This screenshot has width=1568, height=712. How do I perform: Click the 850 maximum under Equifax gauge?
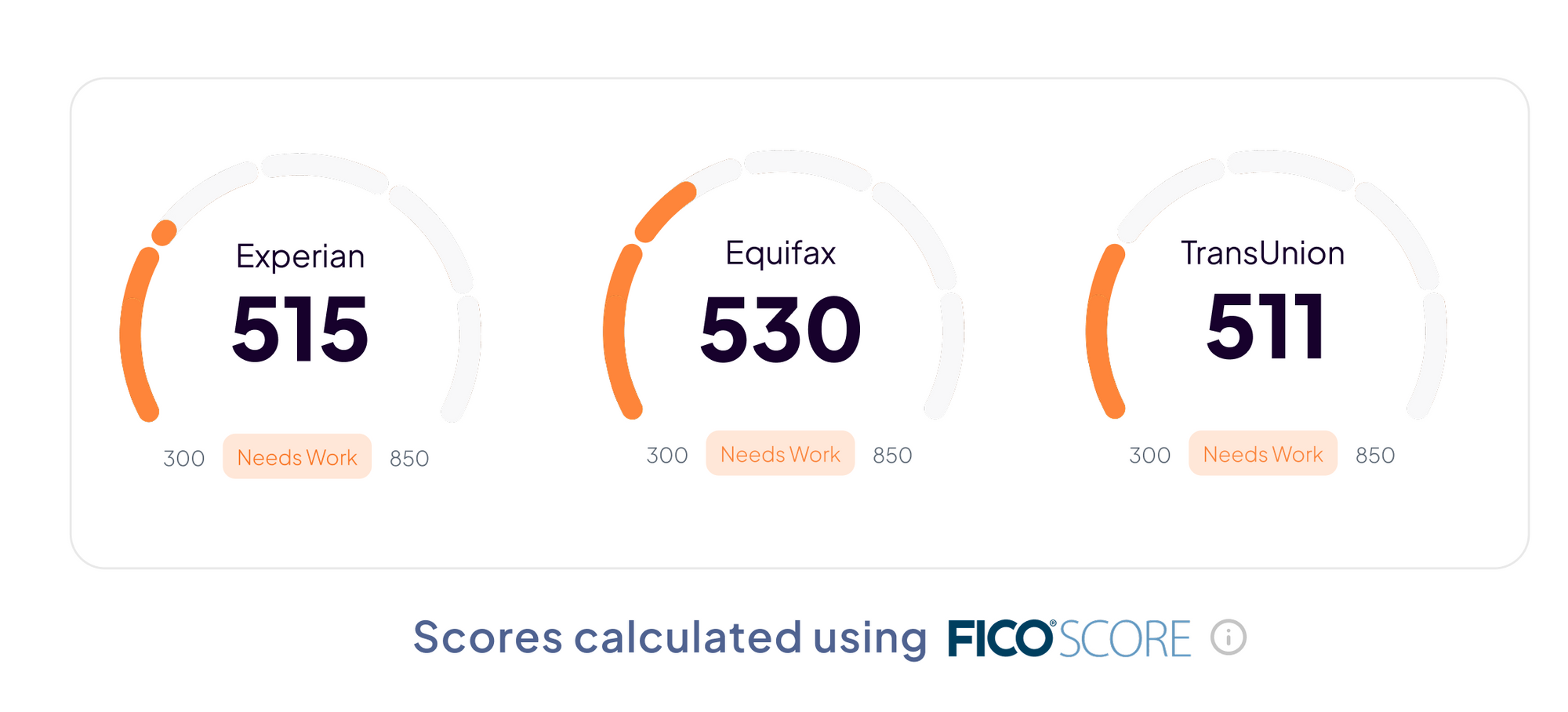tap(892, 456)
